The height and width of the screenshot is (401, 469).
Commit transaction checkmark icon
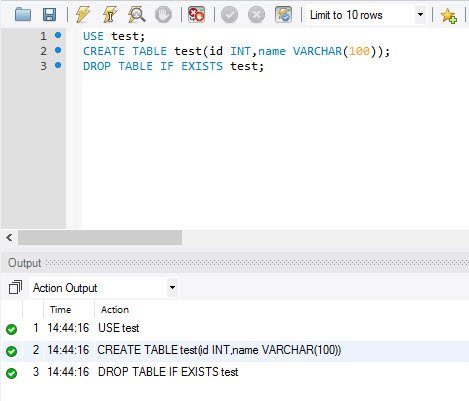(x=230, y=15)
